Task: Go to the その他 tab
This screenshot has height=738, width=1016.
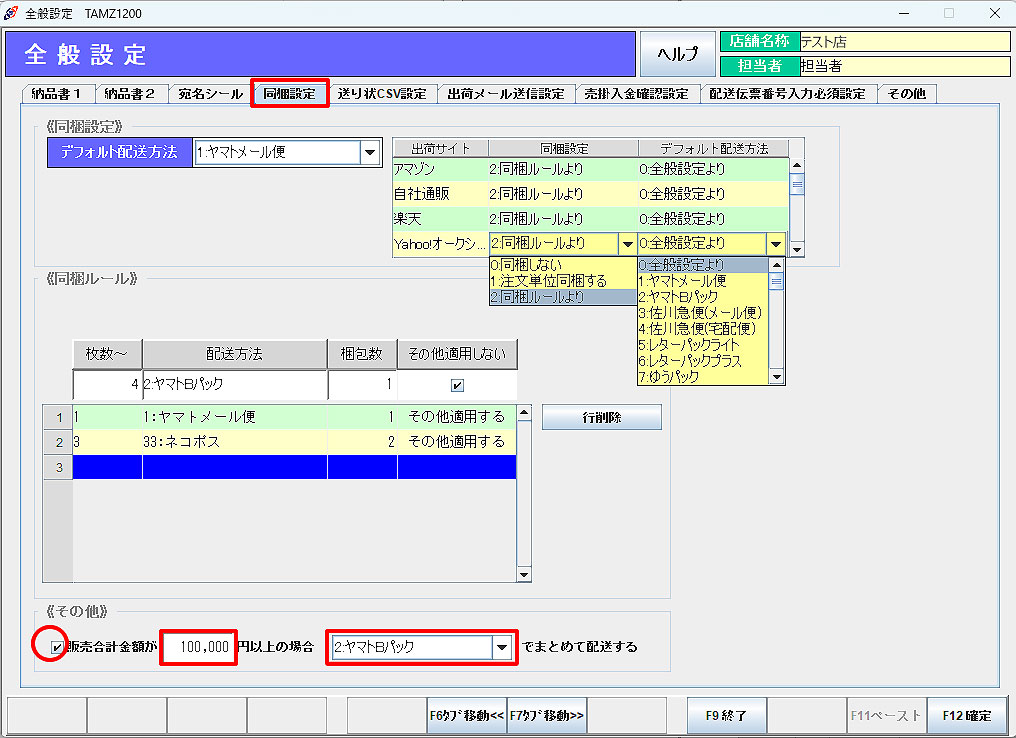Action: (907, 94)
